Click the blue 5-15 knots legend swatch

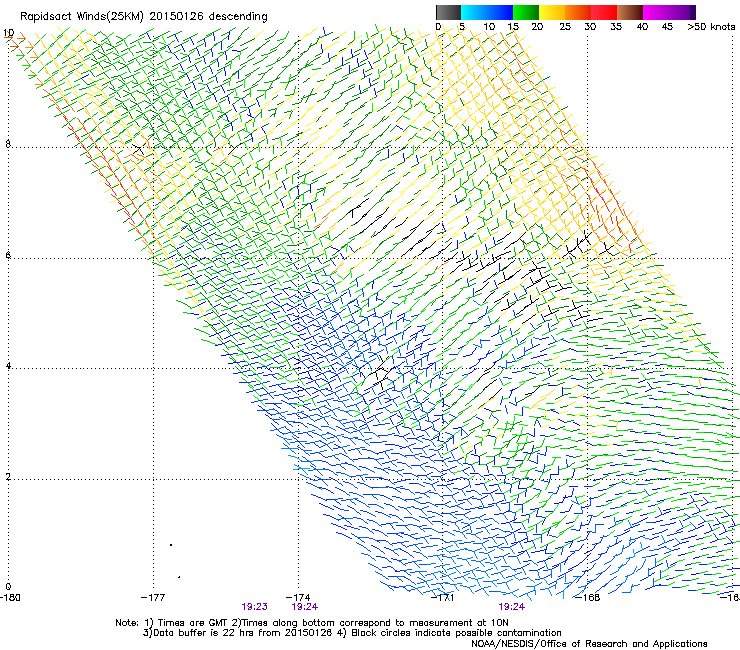tap(487, 12)
